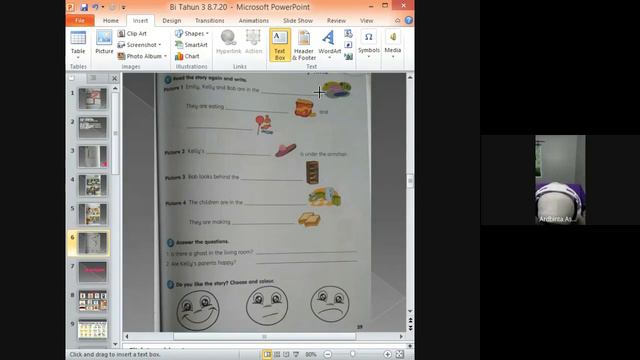The width and height of the screenshot is (640, 360).
Task: Select slide 9 thumbnail
Action: coord(93,330)
